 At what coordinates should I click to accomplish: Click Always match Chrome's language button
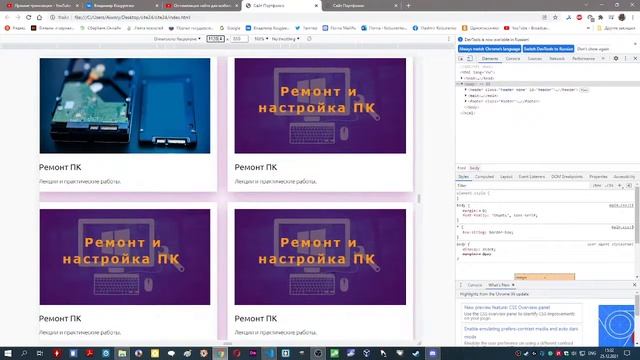(489, 49)
